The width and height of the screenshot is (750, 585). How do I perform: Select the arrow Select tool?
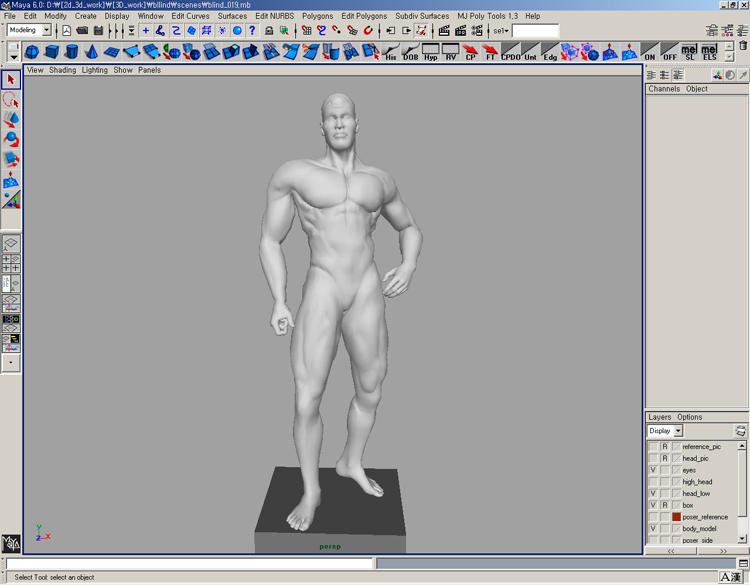(11, 80)
